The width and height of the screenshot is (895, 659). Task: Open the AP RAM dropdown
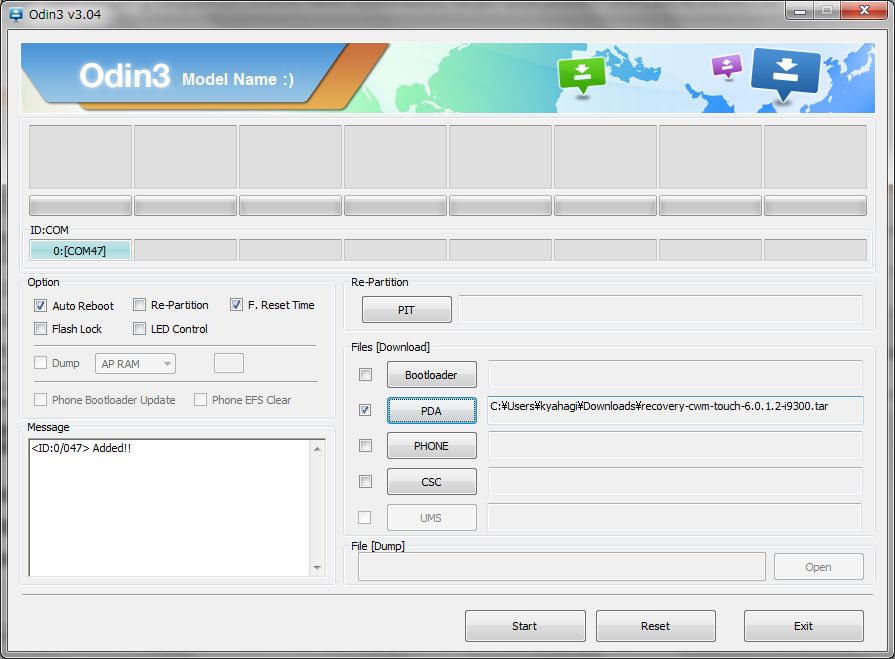click(135, 363)
